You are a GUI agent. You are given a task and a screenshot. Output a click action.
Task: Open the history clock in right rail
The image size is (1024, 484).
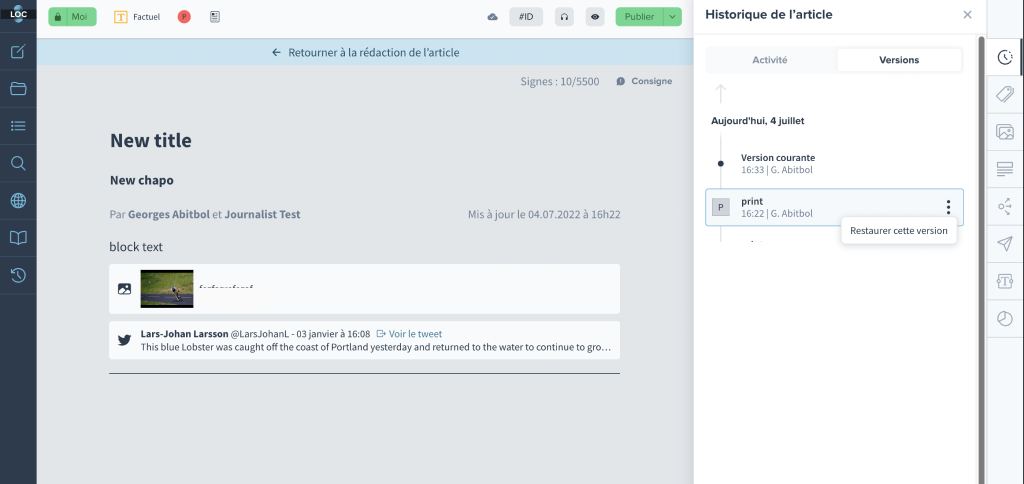[x=1004, y=57]
